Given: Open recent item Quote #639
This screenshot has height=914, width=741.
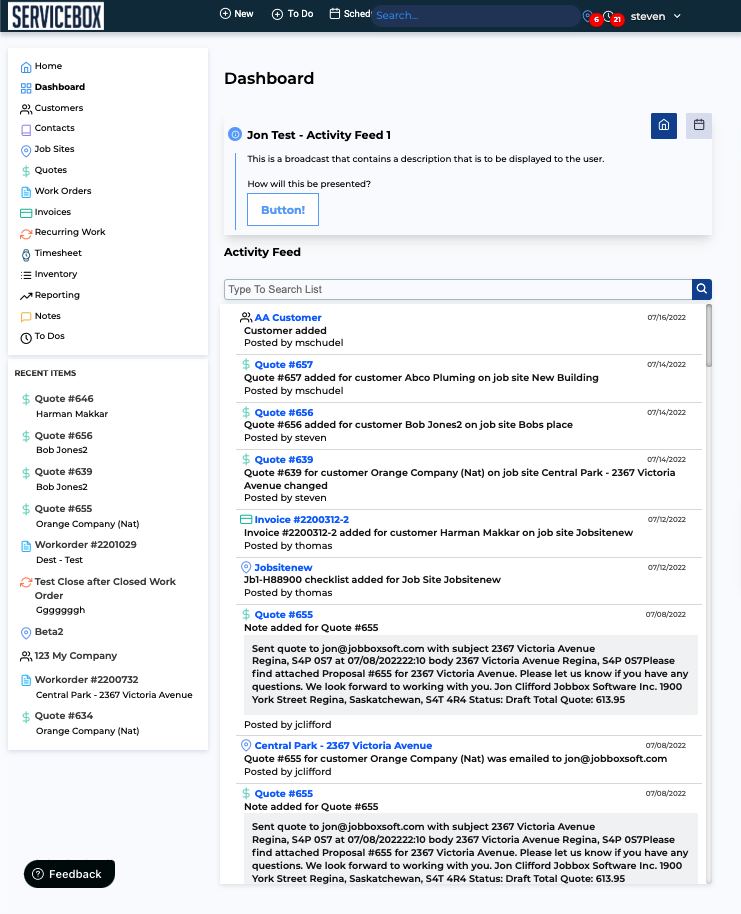Looking at the screenshot, I should [64, 472].
